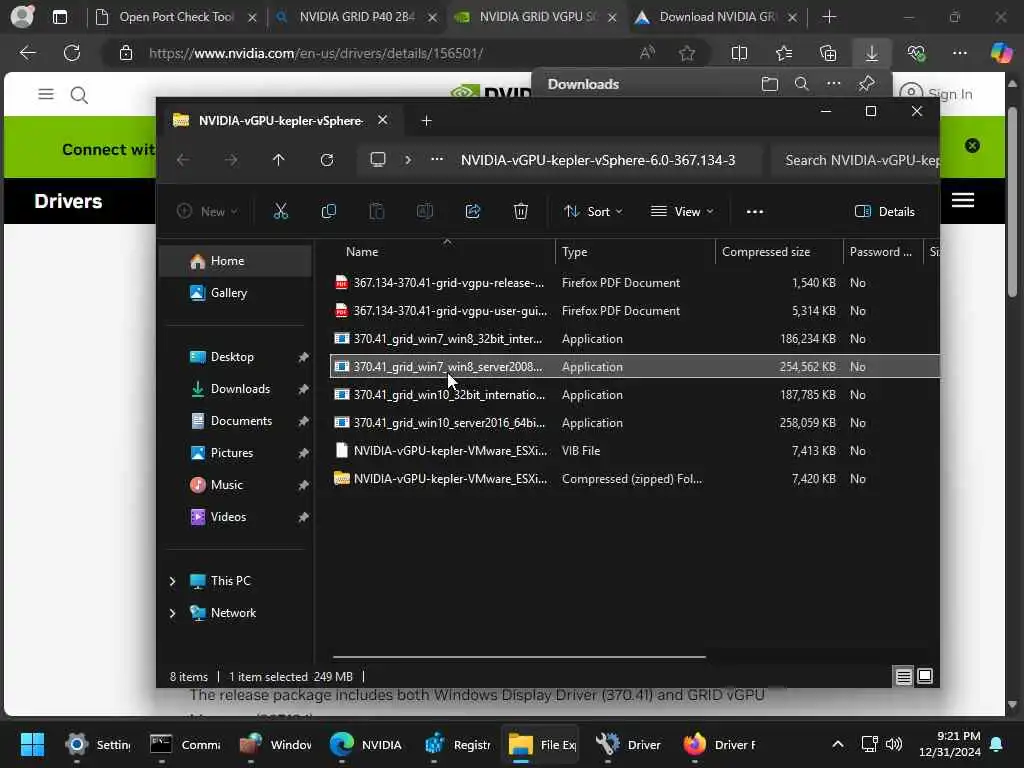Image resolution: width=1024 pixels, height=768 pixels.
Task: Refresh the File Explorer folder view
Action: [x=327, y=160]
